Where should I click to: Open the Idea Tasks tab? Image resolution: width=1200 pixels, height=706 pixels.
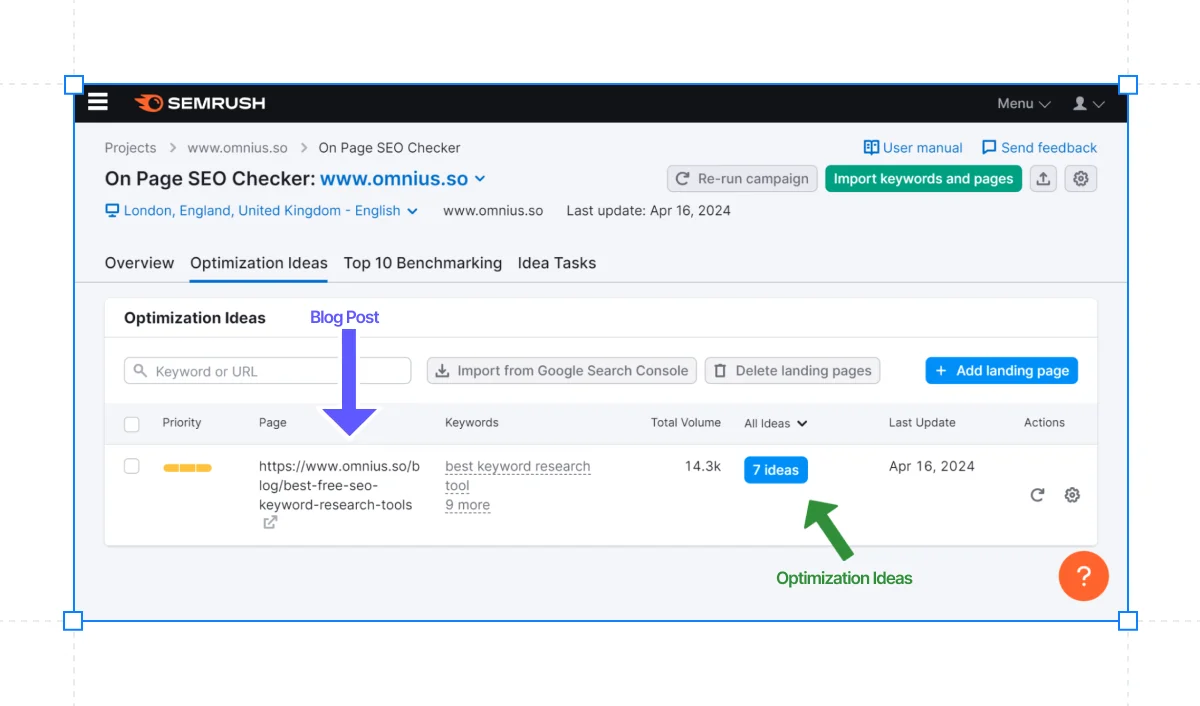(x=556, y=263)
